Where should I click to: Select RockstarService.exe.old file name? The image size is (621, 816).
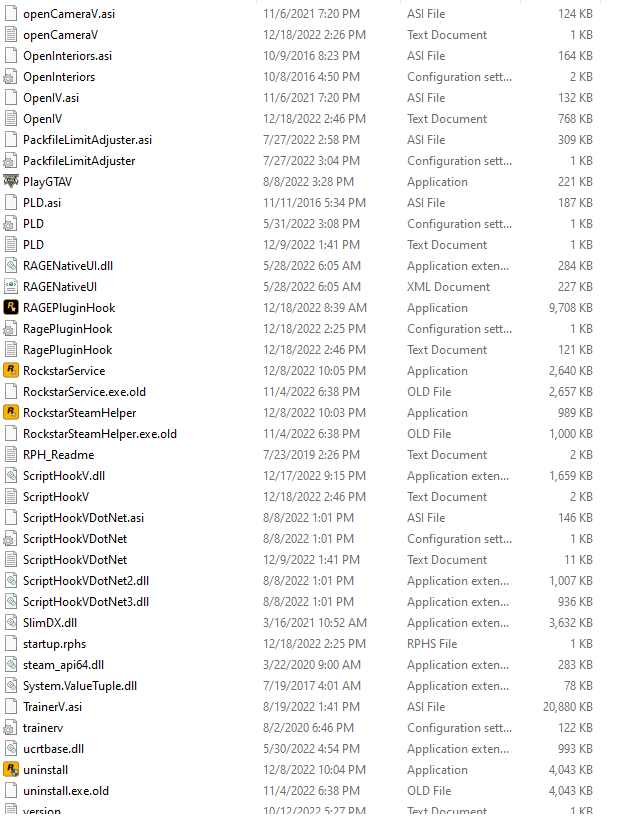coord(84,392)
